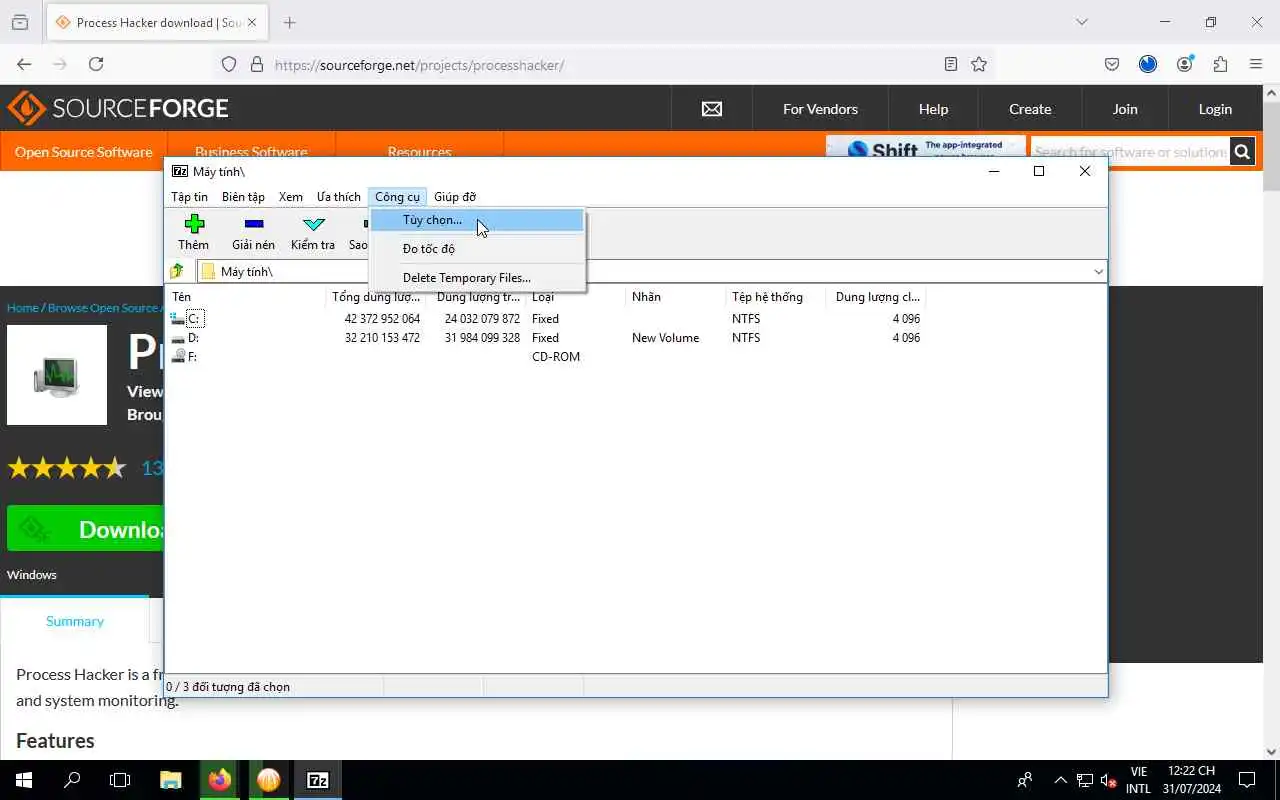This screenshot has height=800, width=1280.
Task: Click the browser back arrow
Action: tap(24, 64)
